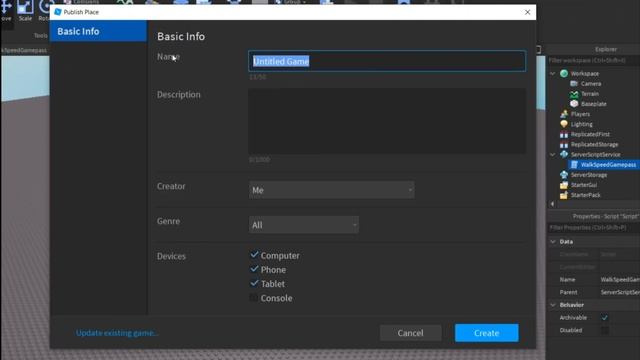640x360 pixels.
Task: Open the Genre dropdown showing All
Action: (x=304, y=225)
